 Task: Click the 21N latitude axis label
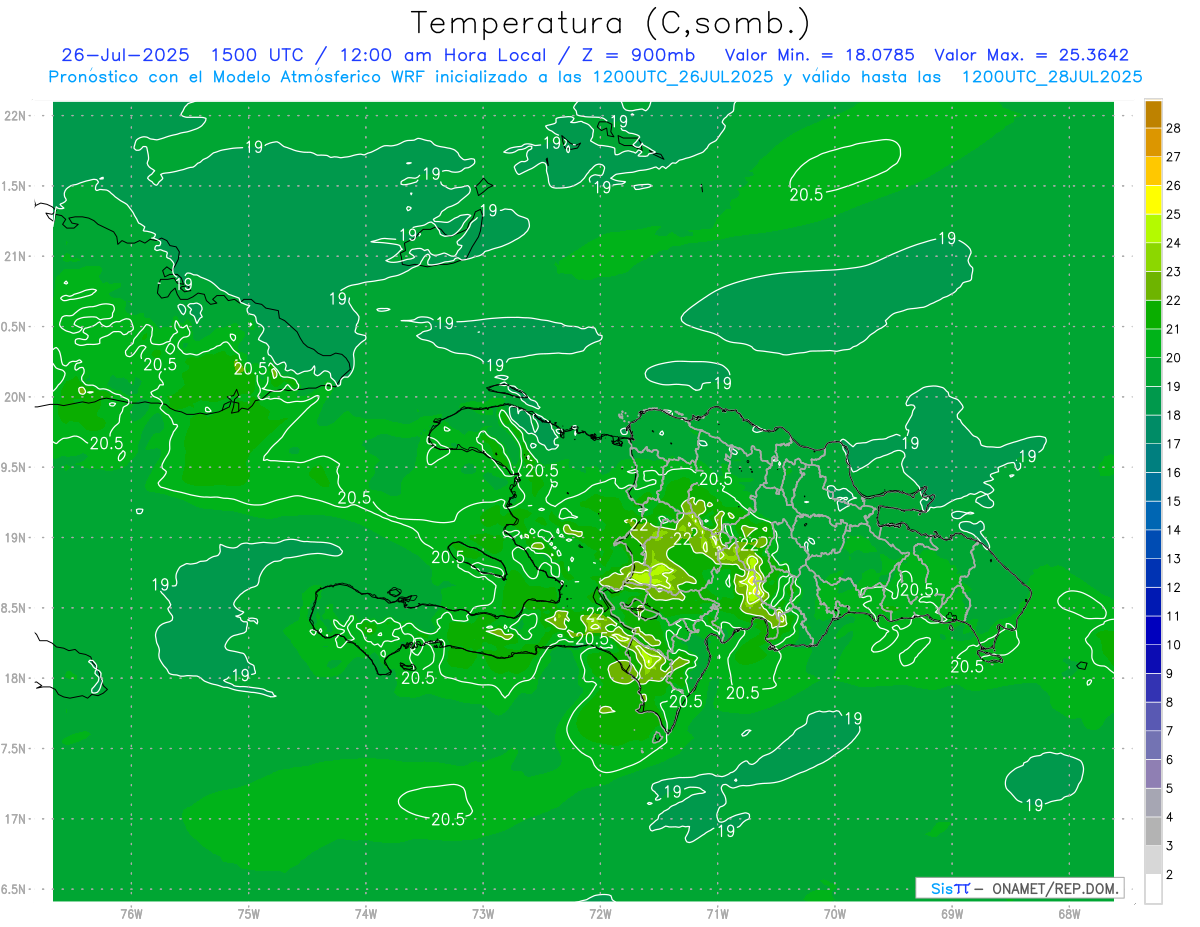point(15,256)
